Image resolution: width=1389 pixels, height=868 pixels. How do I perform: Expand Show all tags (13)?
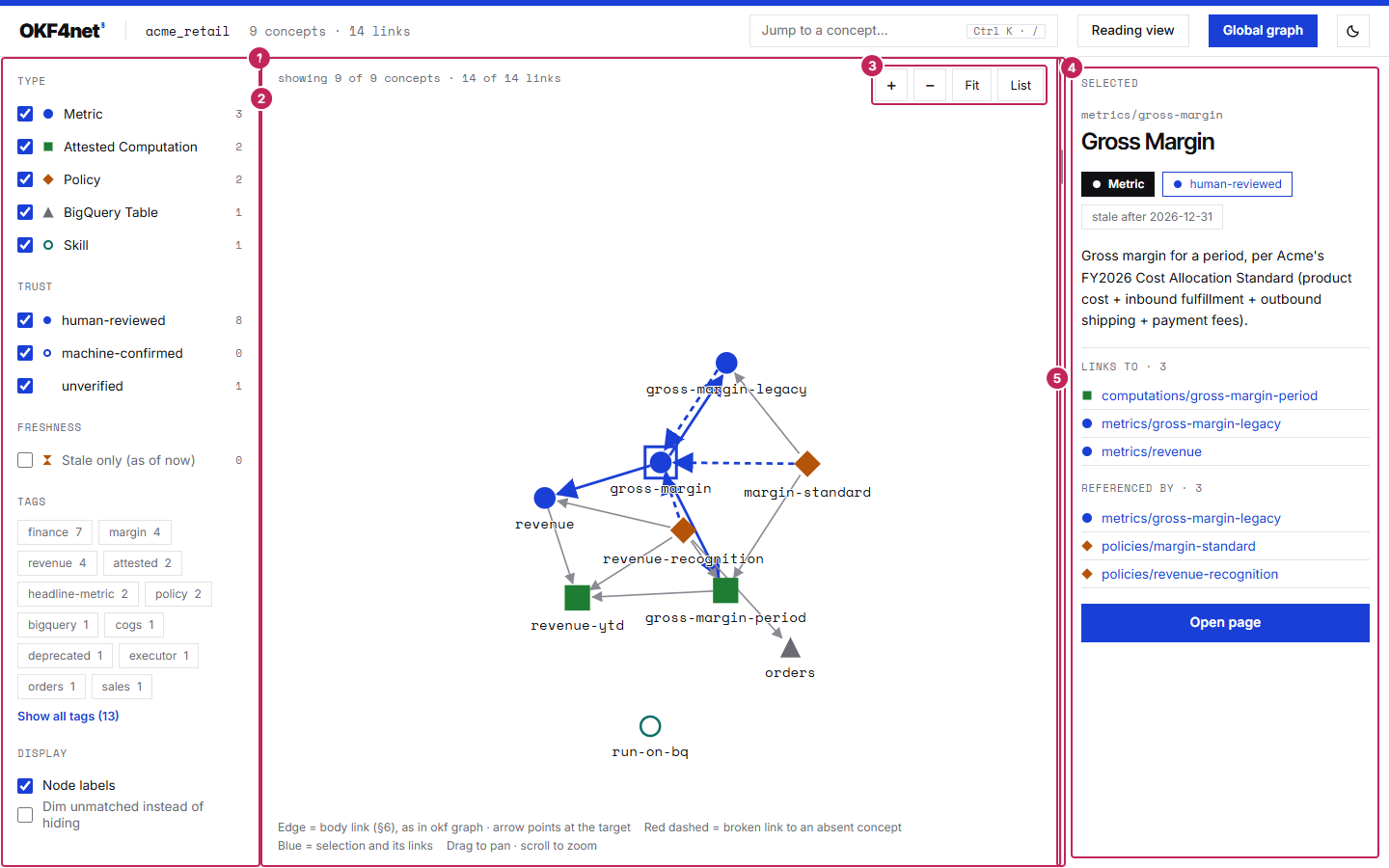click(x=68, y=717)
